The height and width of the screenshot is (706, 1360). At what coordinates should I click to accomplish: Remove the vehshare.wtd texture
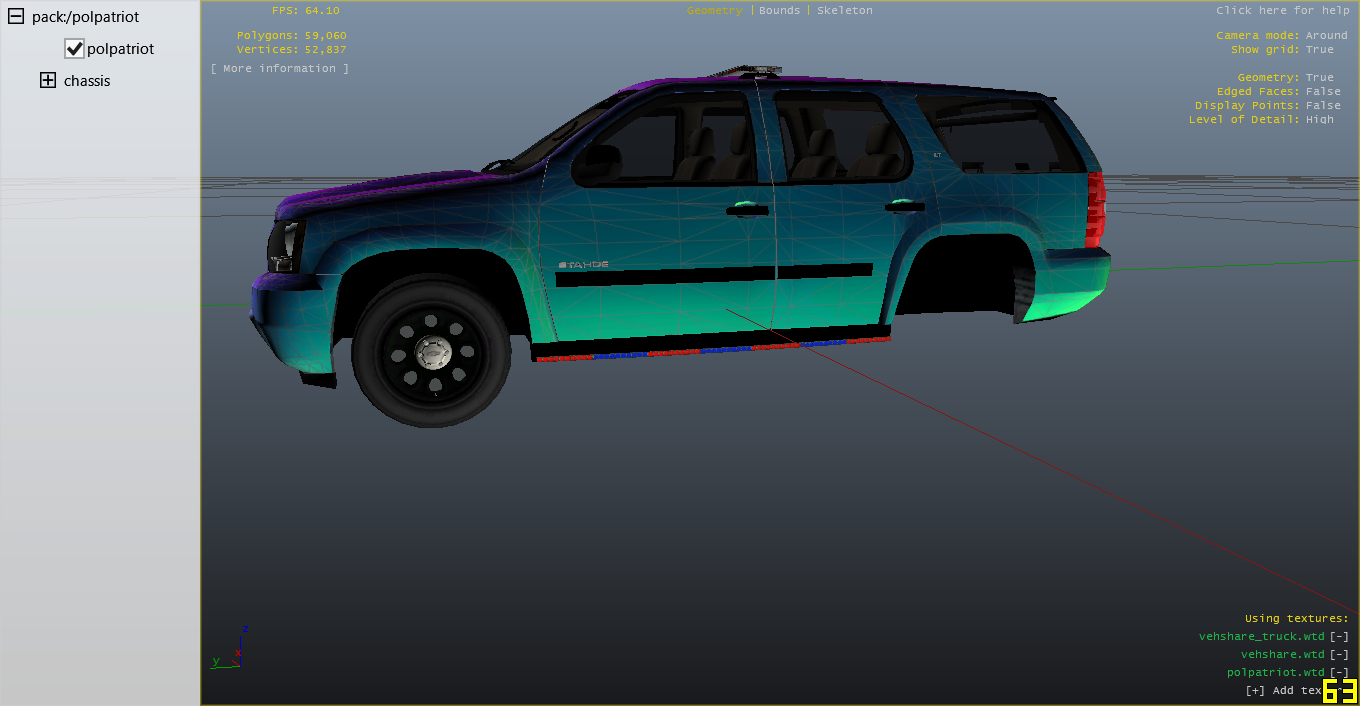(1338, 654)
